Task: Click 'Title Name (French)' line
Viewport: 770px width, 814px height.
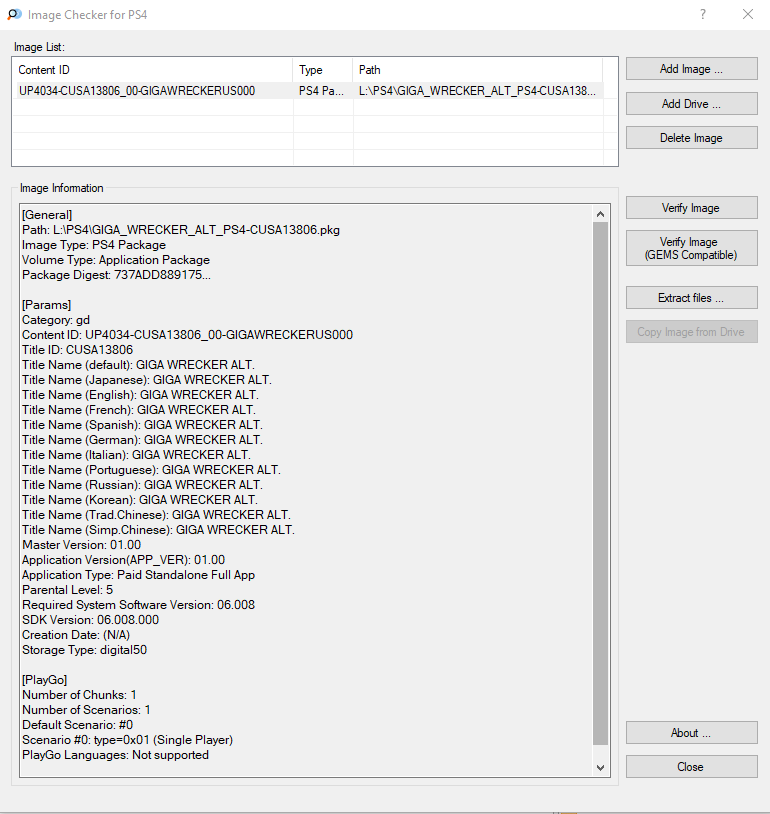Action: [x=139, y=410]
